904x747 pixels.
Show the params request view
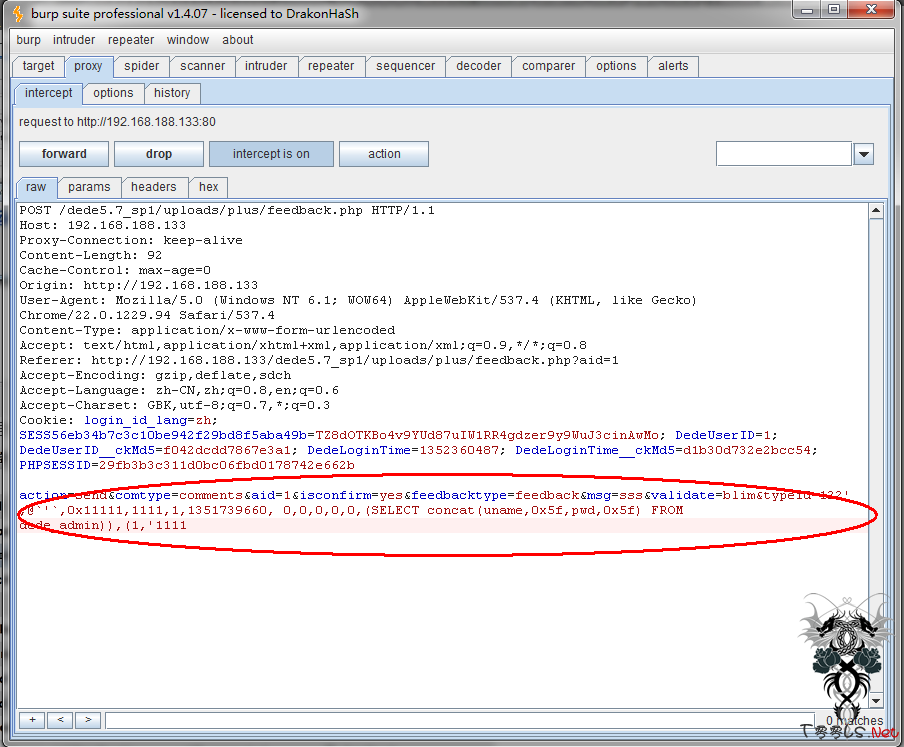(89, 187)
